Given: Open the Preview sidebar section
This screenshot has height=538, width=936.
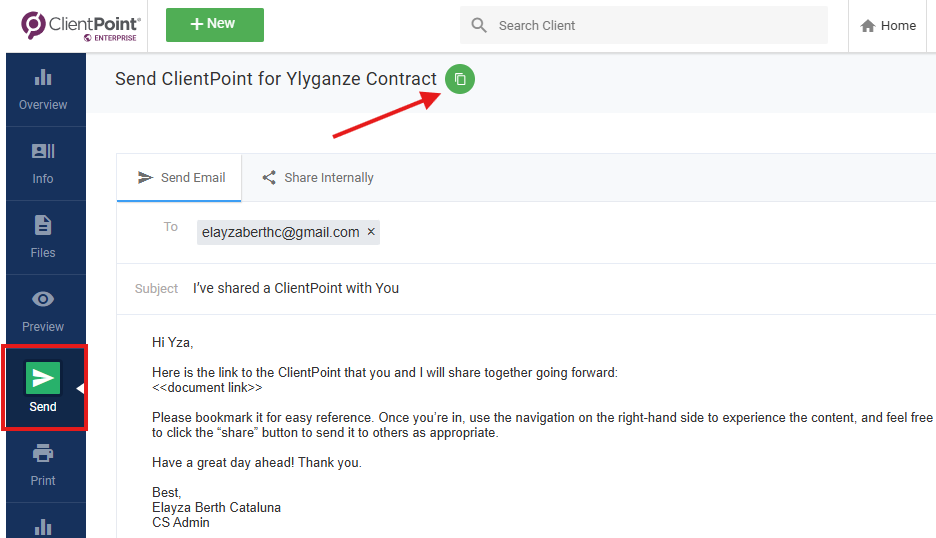Looking at the screenshot, I should 43,312.
